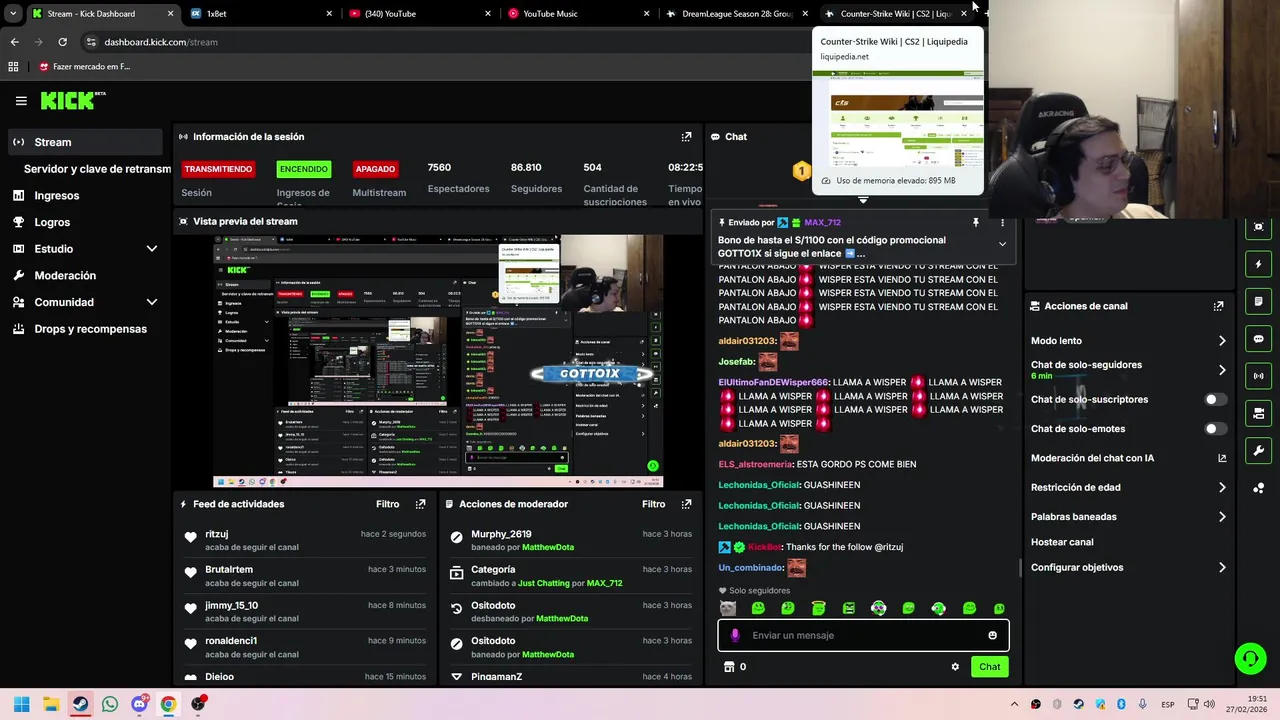Open Modo lento settings
Image resolution: width=1280 pixels, height=720 pixels.
point(1128,341)
